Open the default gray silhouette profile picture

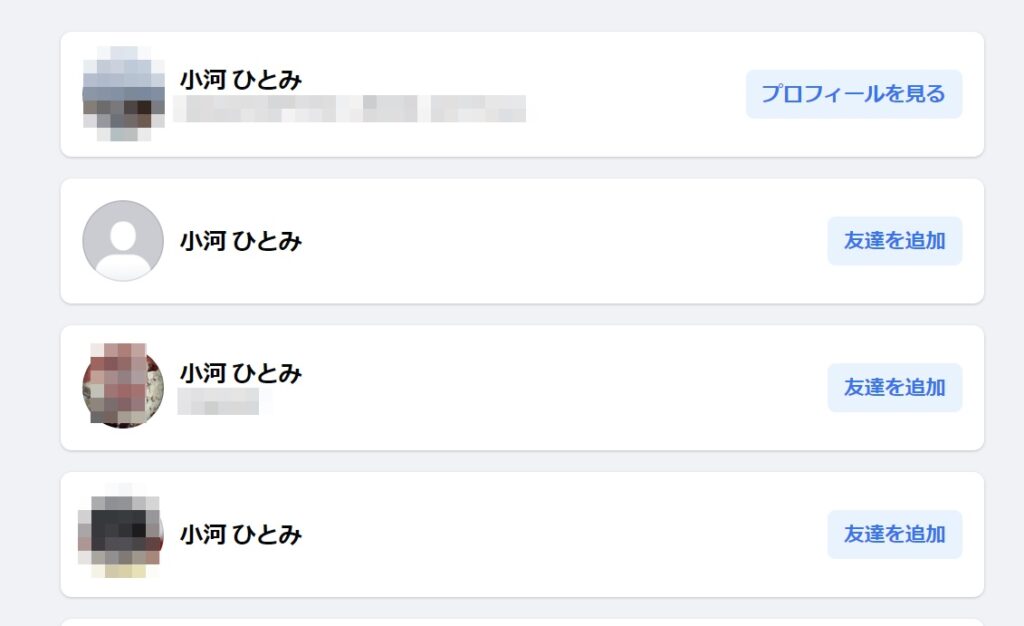pyautogui.click(x=123, y=241)
